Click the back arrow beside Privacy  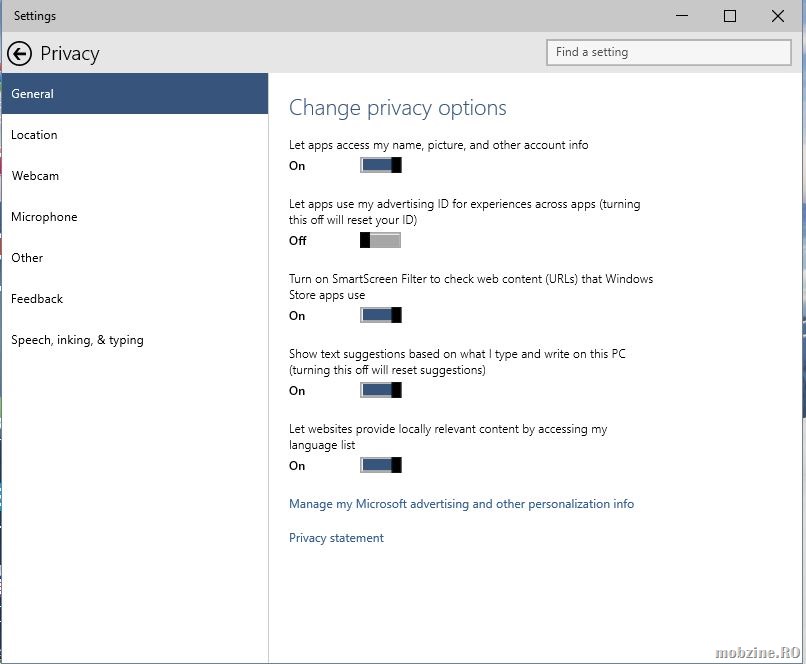(19, 53)
